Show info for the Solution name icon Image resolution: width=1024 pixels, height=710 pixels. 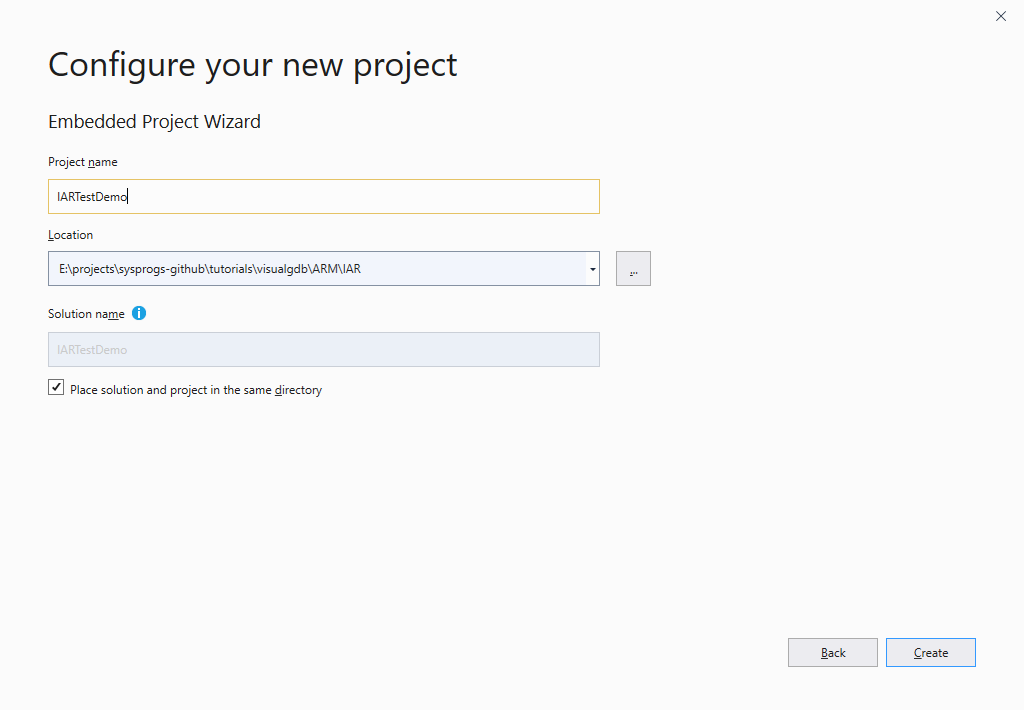coord(139,314)
